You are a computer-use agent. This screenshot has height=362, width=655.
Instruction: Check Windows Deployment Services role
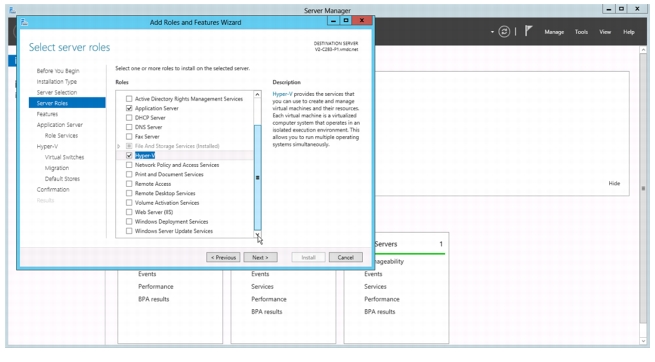(x=129, y=221)
